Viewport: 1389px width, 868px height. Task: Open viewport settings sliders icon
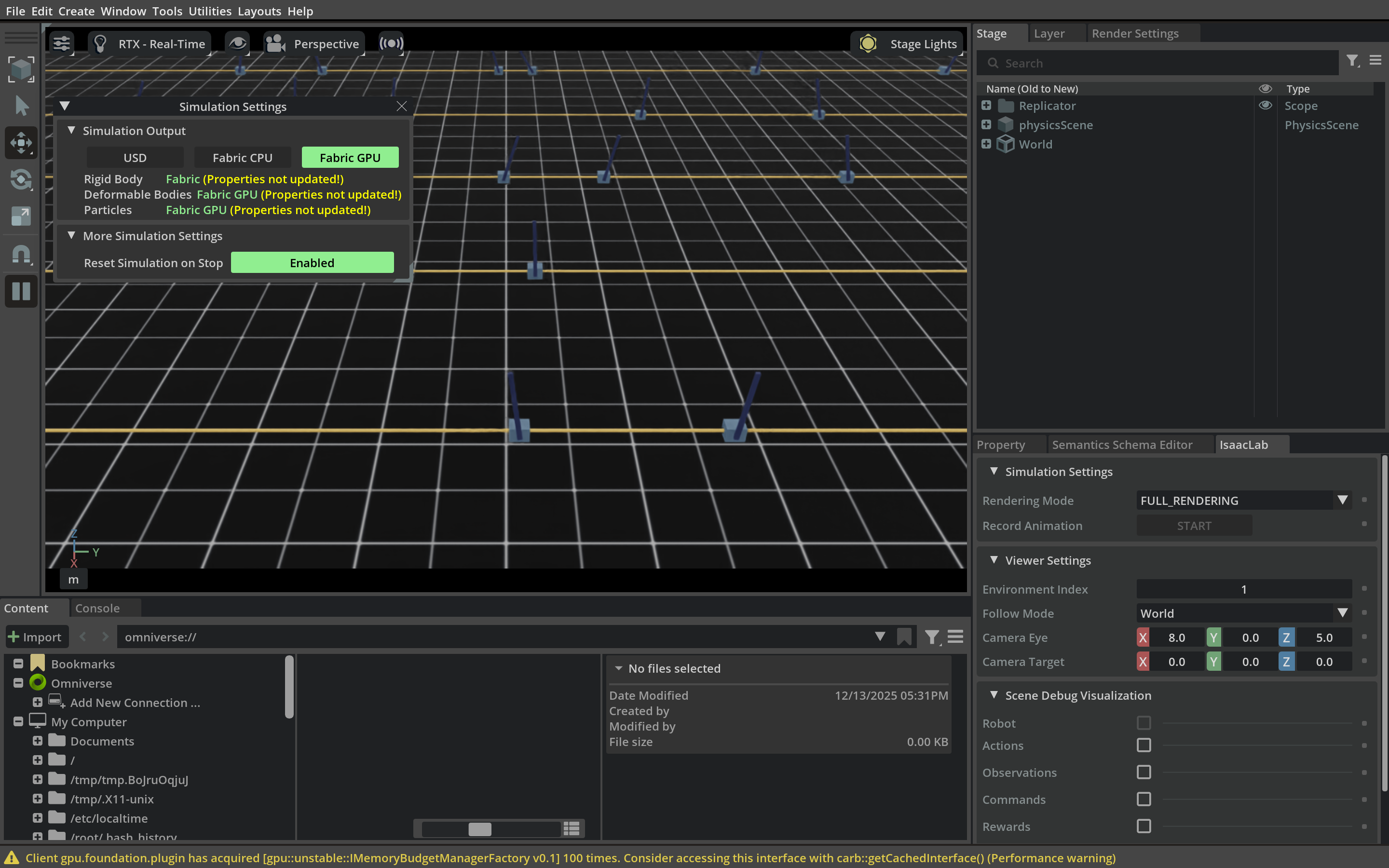(61, 43)
